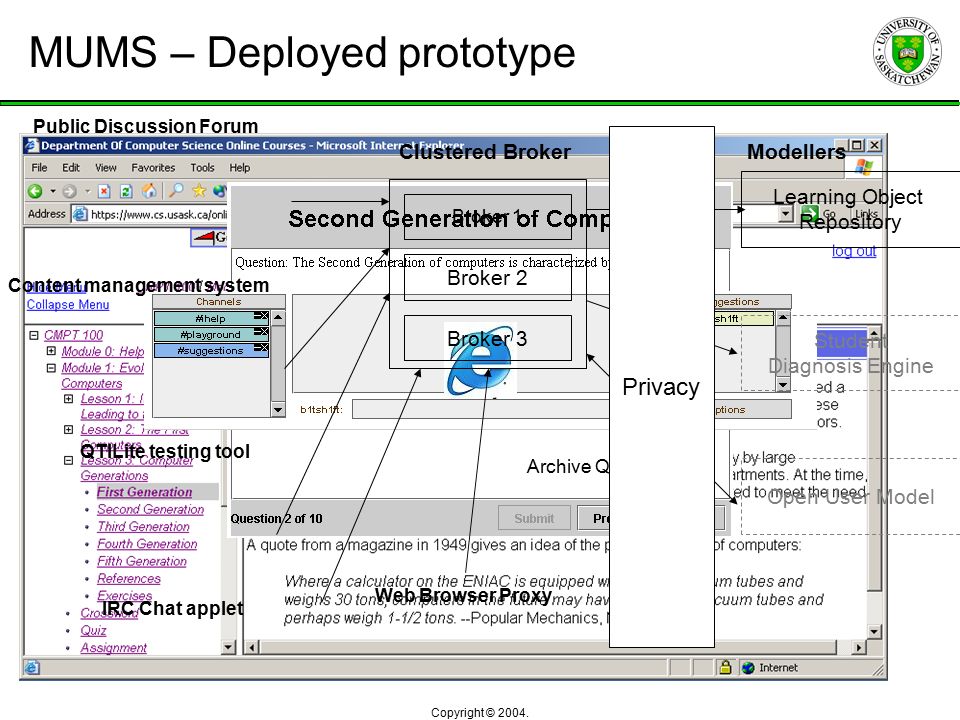
Task: Click the Windows flag logo throbber
Action: pyautogui.click(x=864, y=166)
